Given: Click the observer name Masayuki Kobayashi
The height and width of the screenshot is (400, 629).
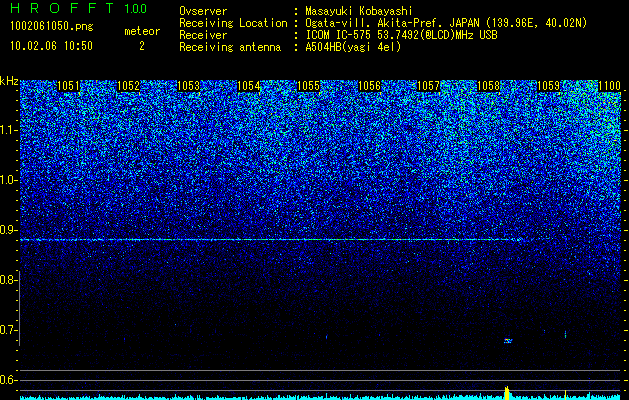Looking at the screenshot, I should [359, 11].
